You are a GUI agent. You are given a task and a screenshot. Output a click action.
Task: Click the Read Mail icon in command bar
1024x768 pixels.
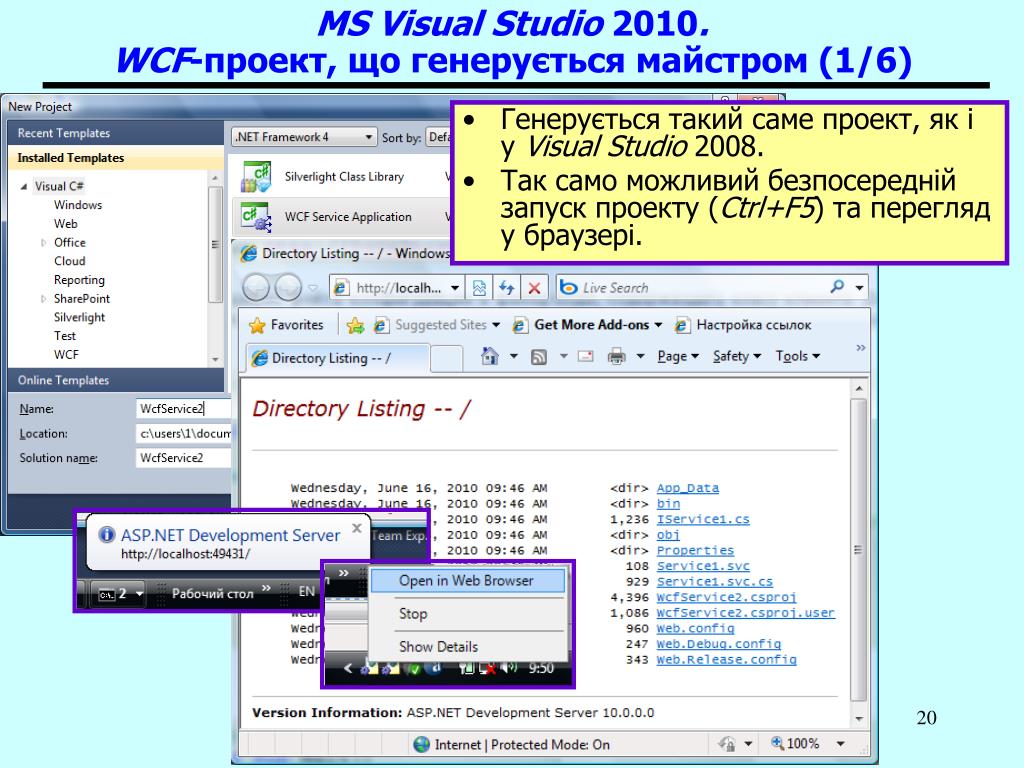[x=586, y=357]
